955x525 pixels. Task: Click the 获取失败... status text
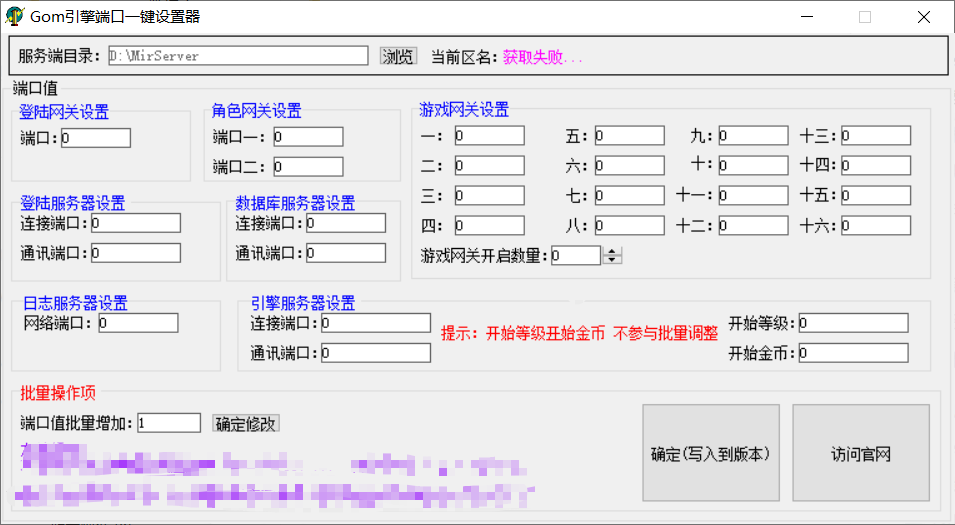coord(542,57)
